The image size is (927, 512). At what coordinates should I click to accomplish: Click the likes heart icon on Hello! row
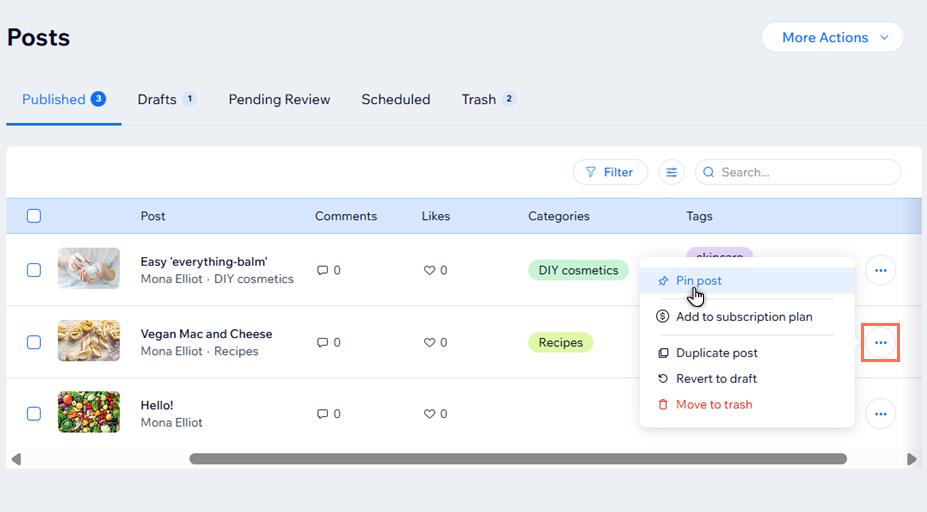[x=430, y=414]
